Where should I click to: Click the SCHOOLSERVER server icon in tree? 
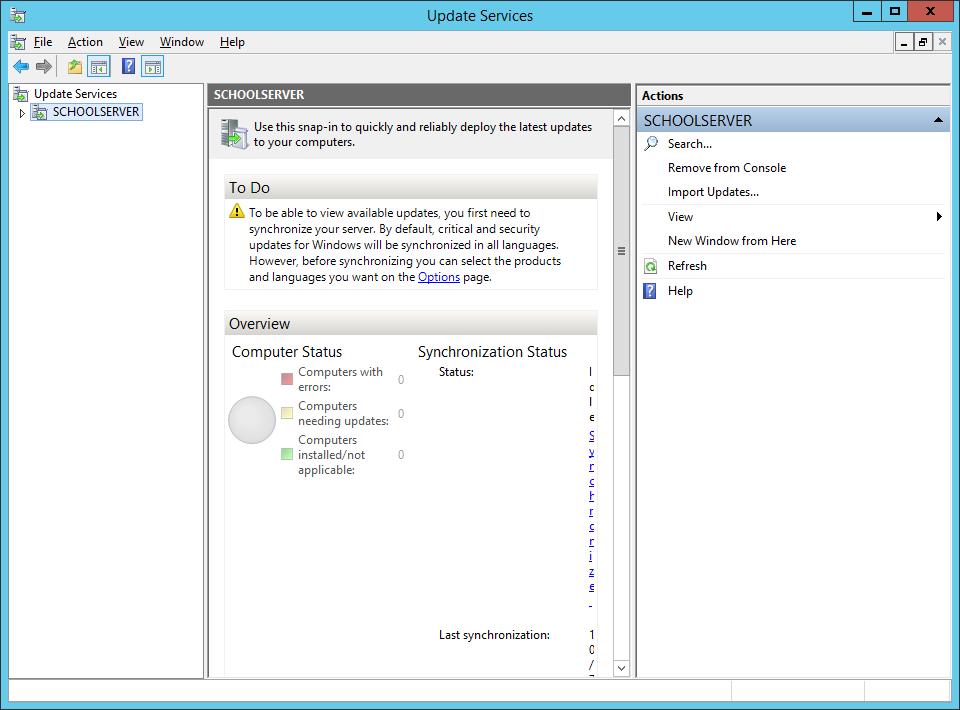coord(40,112)
